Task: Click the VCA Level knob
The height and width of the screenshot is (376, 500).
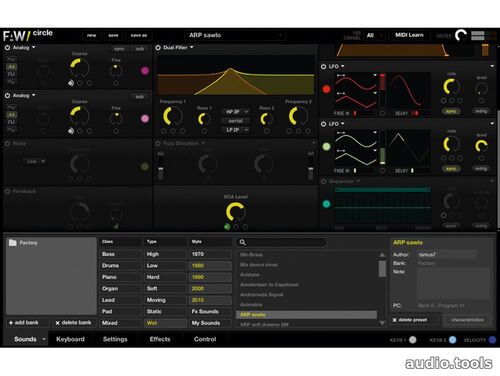Action: (235, 211)
